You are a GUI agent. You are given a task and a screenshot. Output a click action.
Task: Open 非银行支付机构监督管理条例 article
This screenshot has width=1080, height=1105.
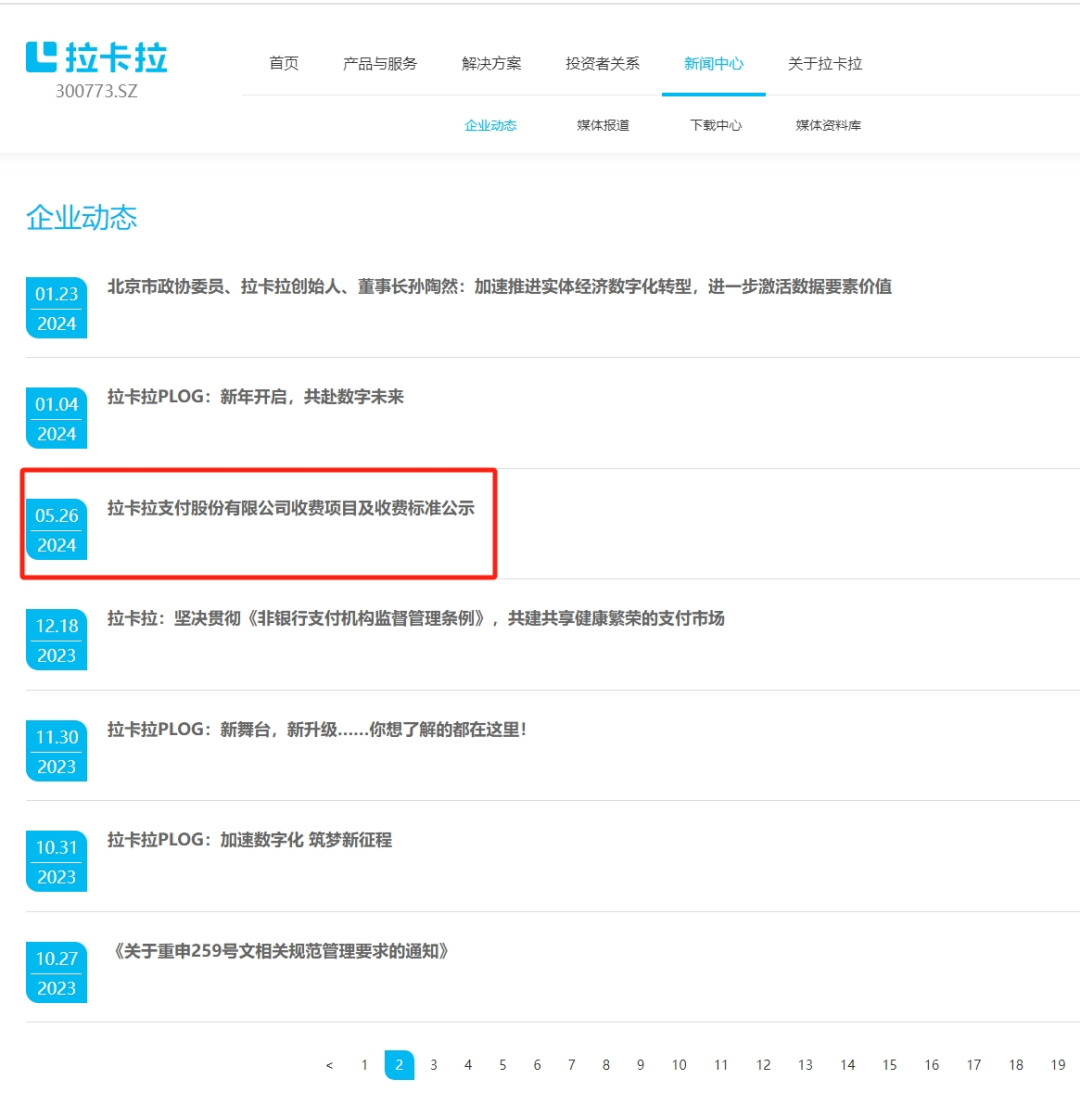pyautogui.click(x=416, y=619)
